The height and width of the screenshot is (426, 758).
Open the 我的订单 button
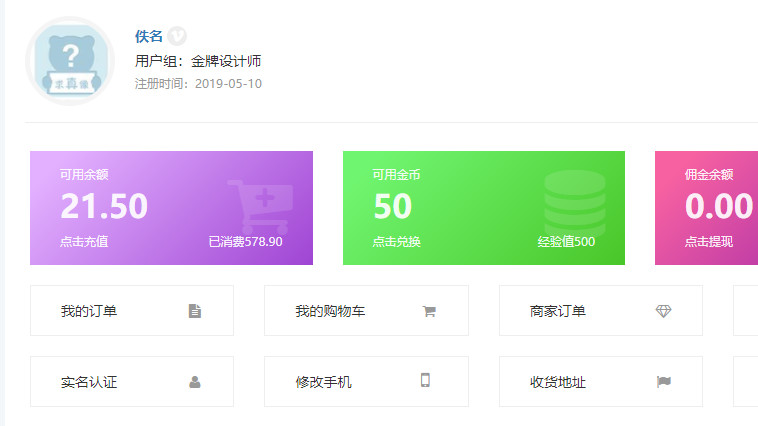point(132,310)
